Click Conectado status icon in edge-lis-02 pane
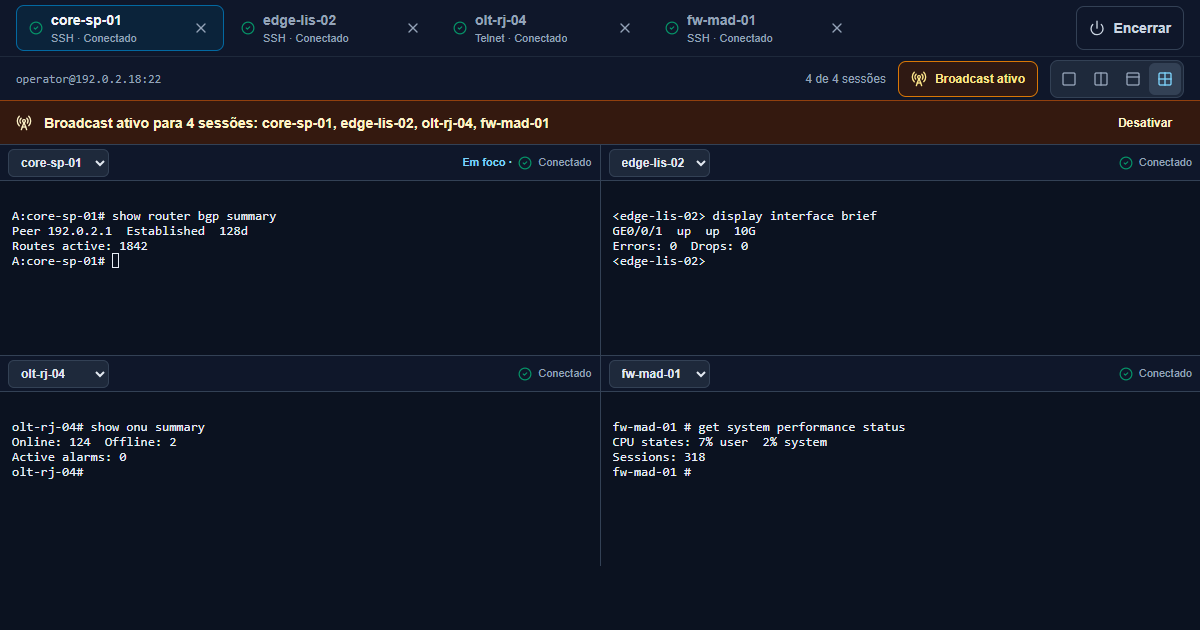 point(1126,162)
